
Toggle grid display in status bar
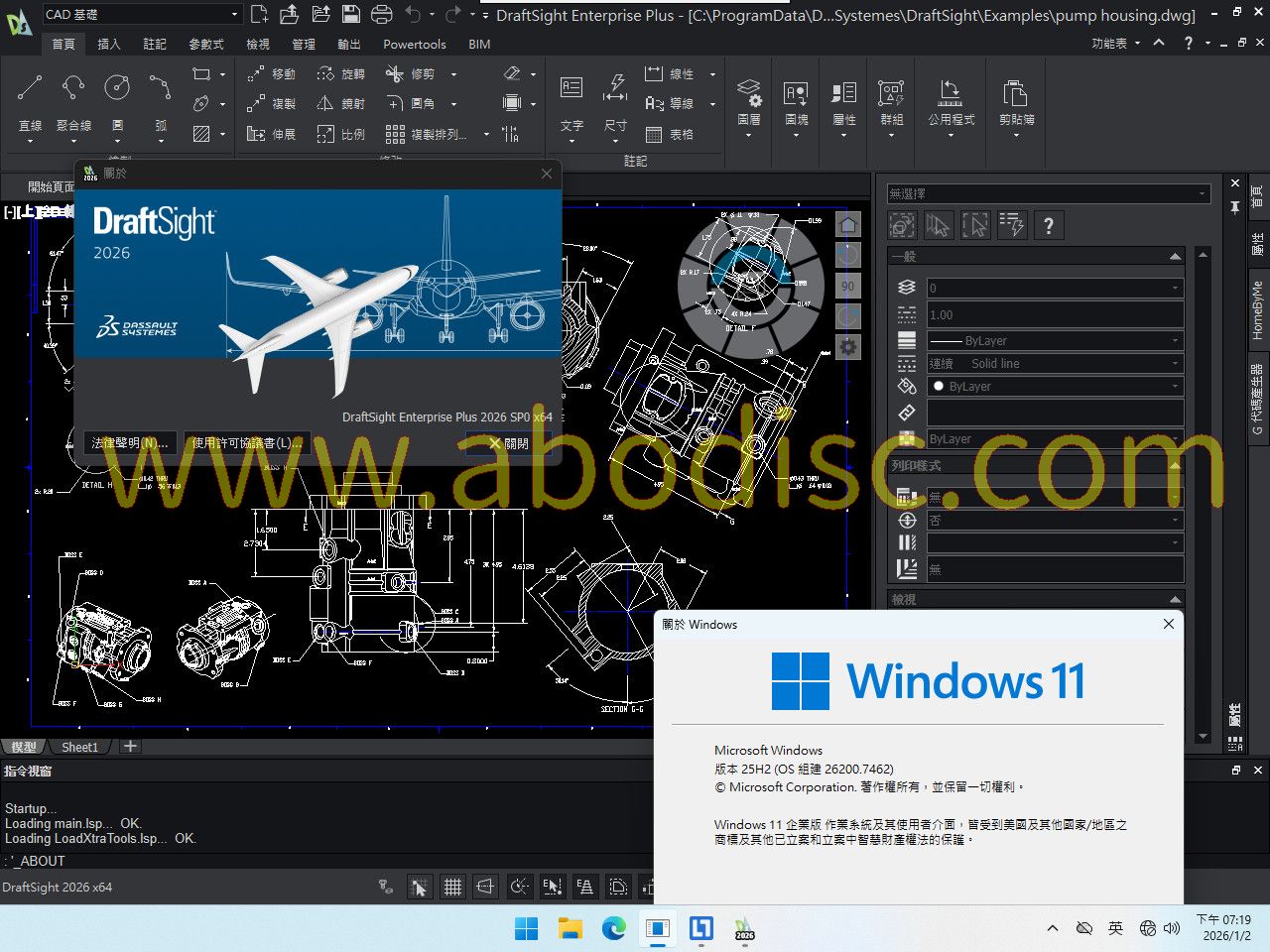pos(452,888)
